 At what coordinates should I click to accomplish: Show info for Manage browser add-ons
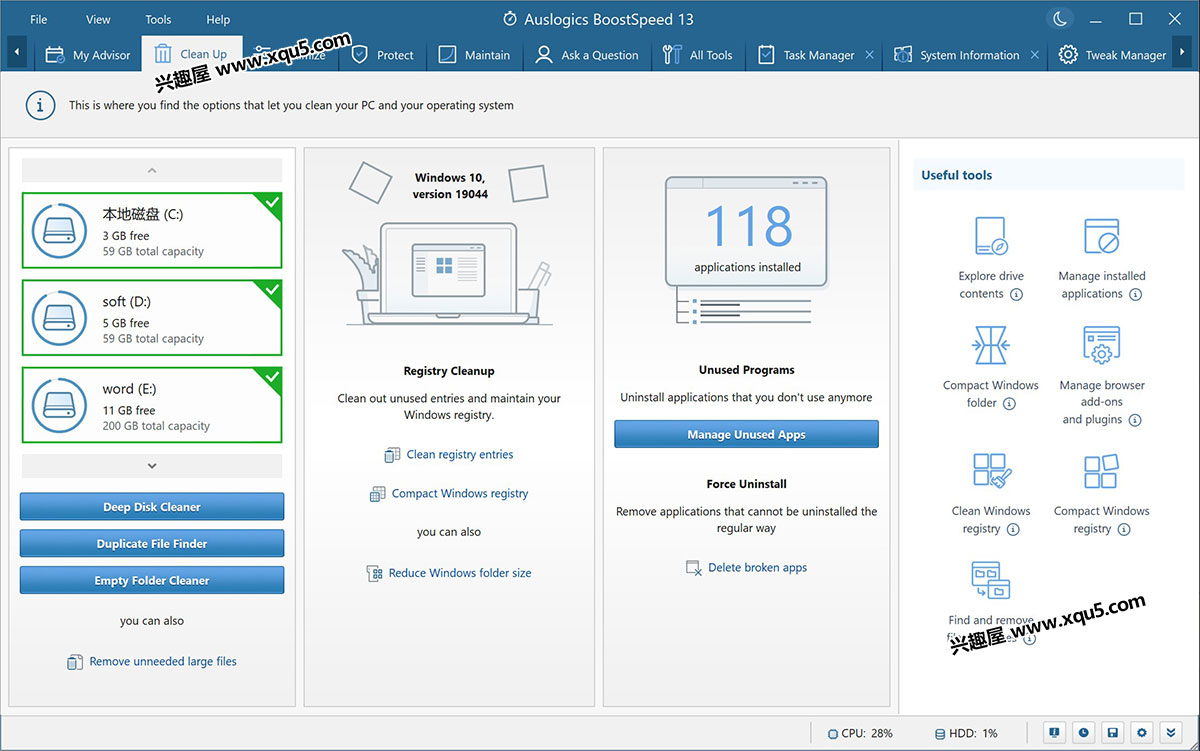coord(1135,420)
